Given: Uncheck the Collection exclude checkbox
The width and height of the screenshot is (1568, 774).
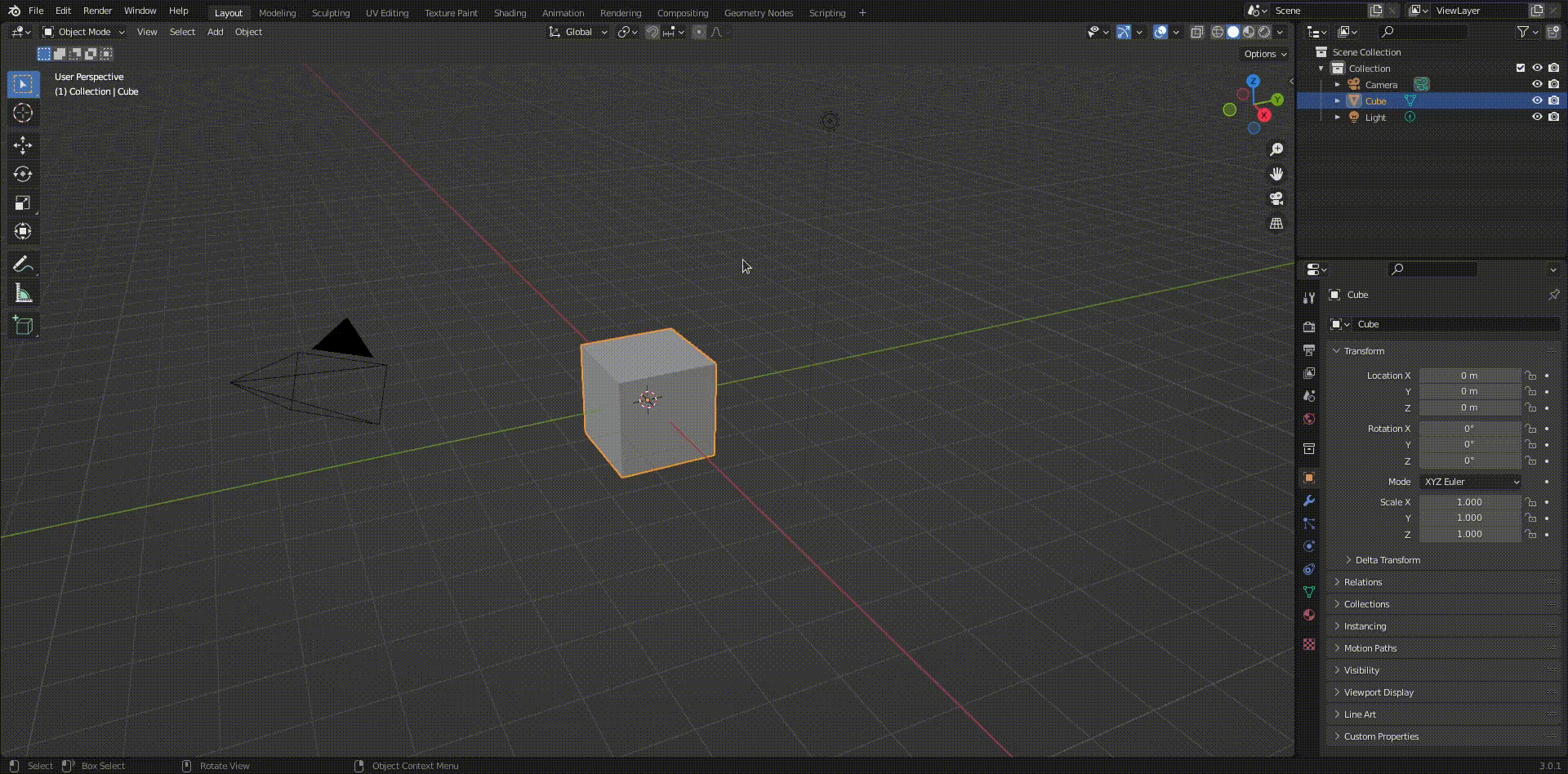Looking at the screenshot, I should (1520, 68).
